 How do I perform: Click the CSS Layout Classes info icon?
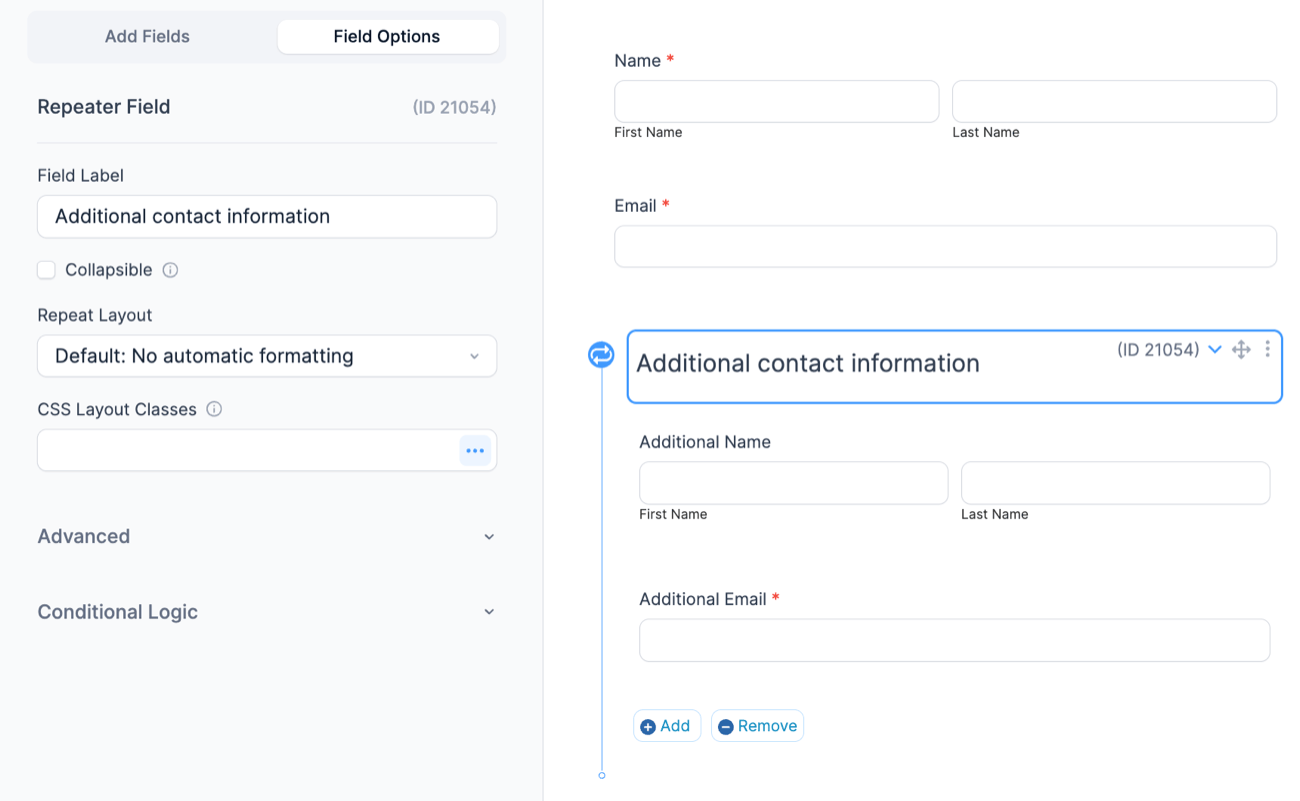[214, 409]
